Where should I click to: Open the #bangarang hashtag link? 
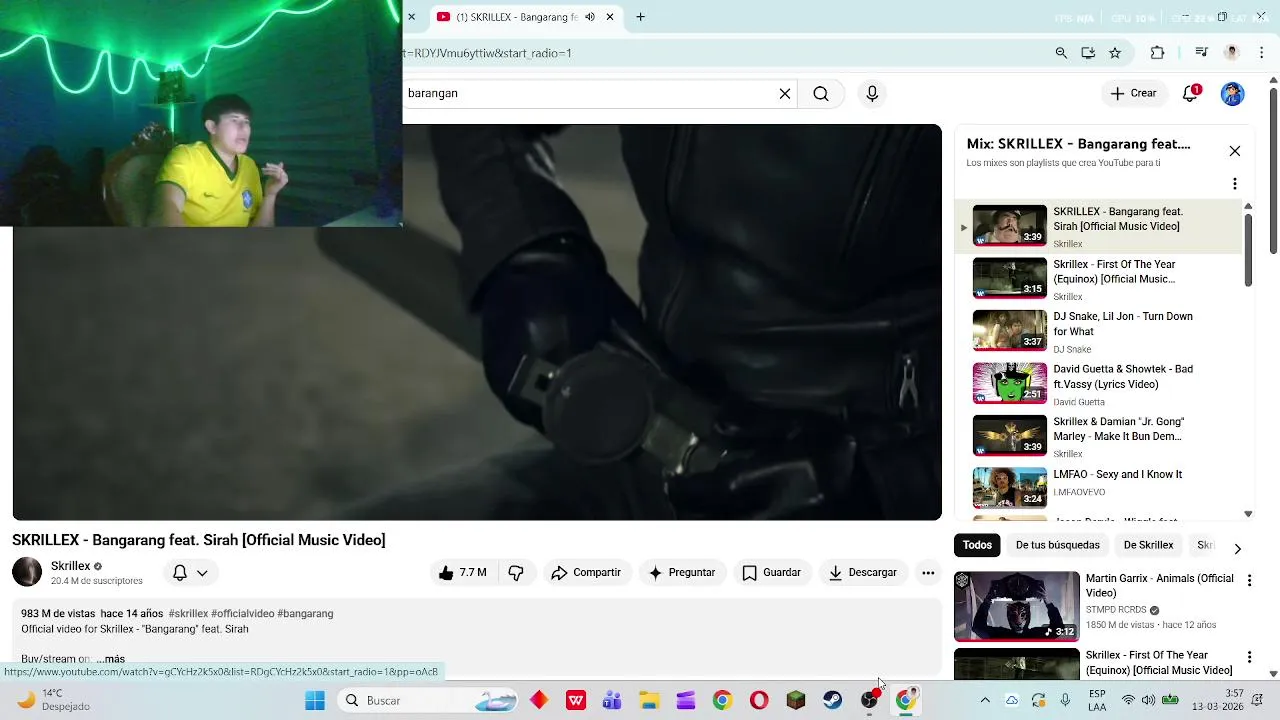click(x=305, y=614)
